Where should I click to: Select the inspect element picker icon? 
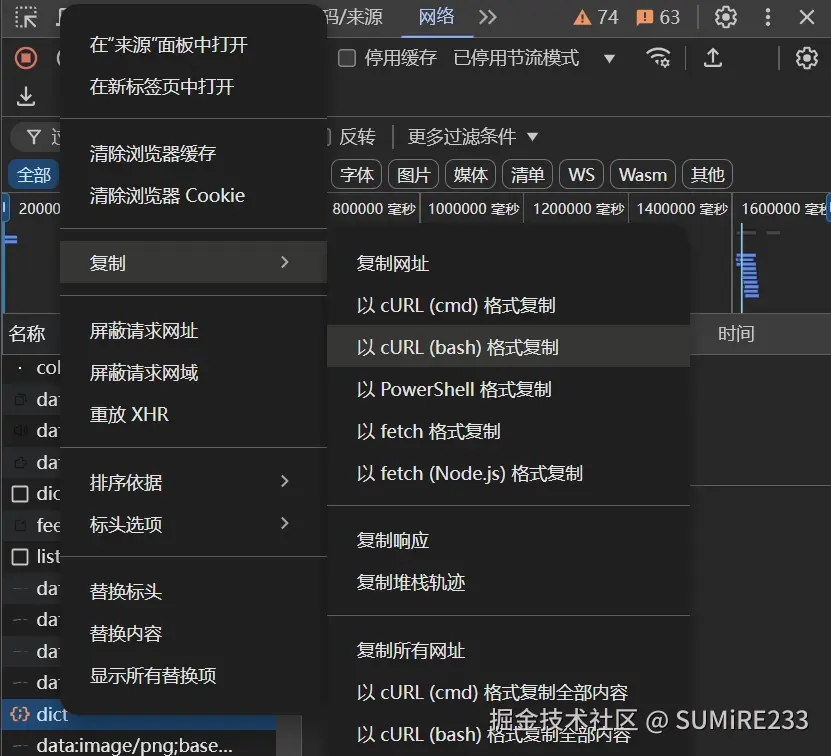click(25, 17)
